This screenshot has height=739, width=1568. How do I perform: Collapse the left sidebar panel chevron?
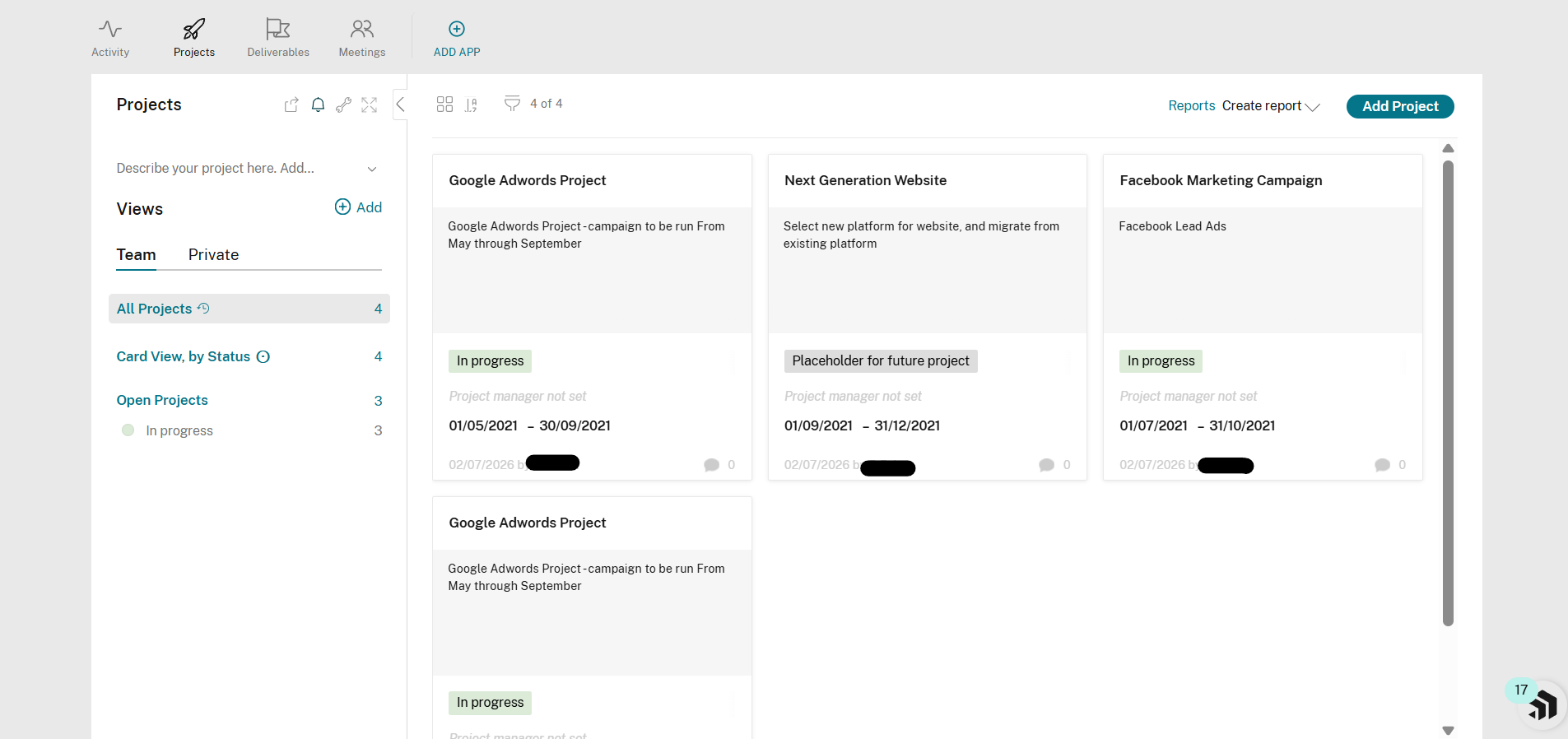(400, 105)
